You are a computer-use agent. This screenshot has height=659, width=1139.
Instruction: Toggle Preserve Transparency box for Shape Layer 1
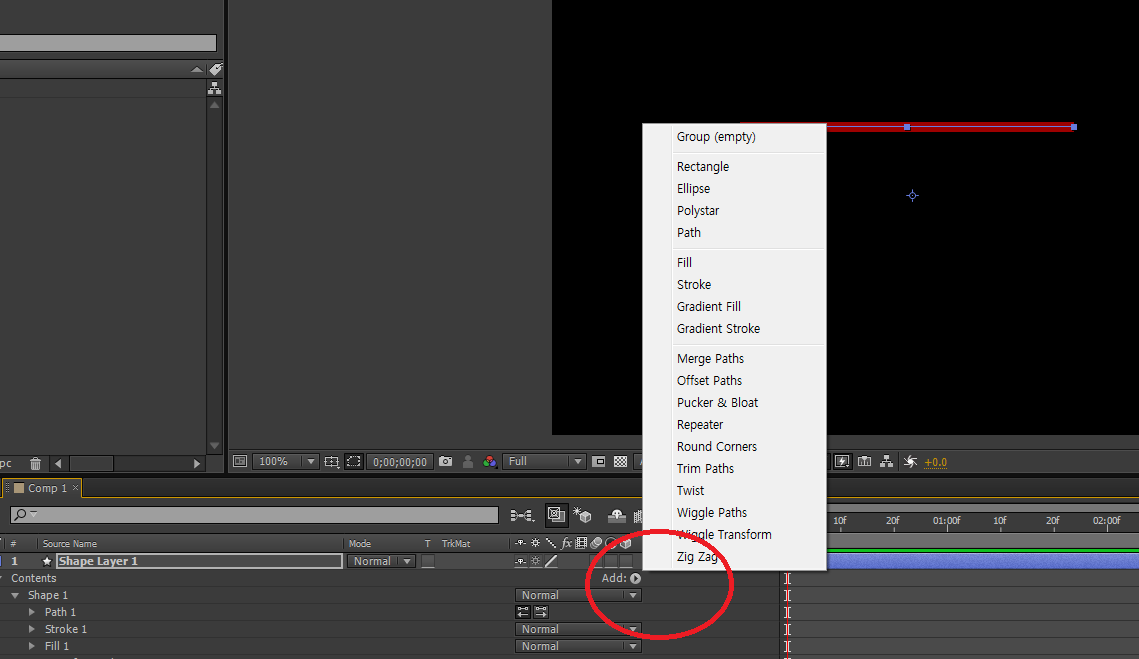(x=428, y=561)
